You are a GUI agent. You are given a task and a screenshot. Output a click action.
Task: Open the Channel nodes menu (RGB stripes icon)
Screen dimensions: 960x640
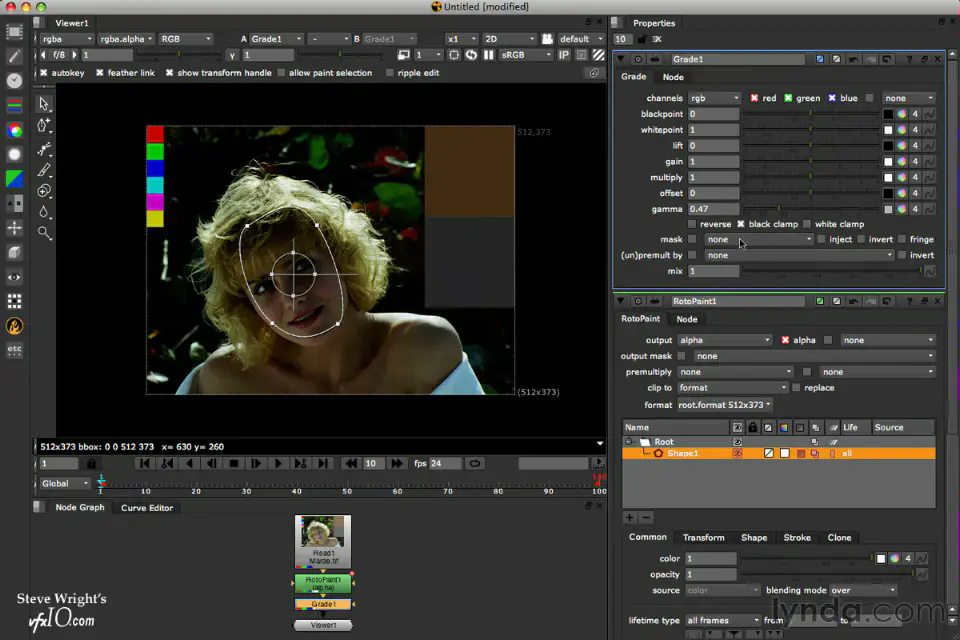[x=14, y=105]
